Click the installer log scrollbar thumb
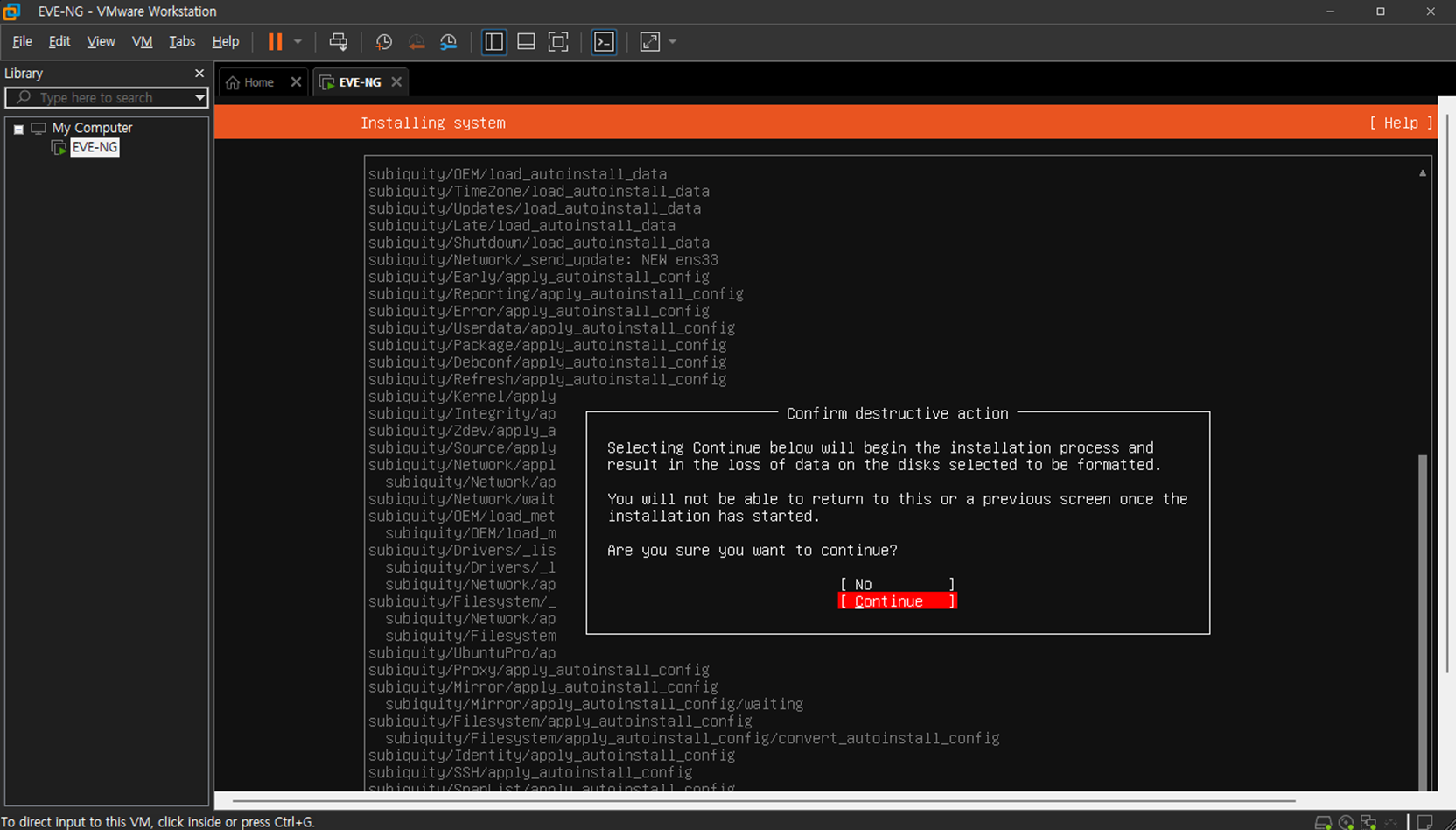The width and height of the screenshot is (1456, 830). [1423, 622]
